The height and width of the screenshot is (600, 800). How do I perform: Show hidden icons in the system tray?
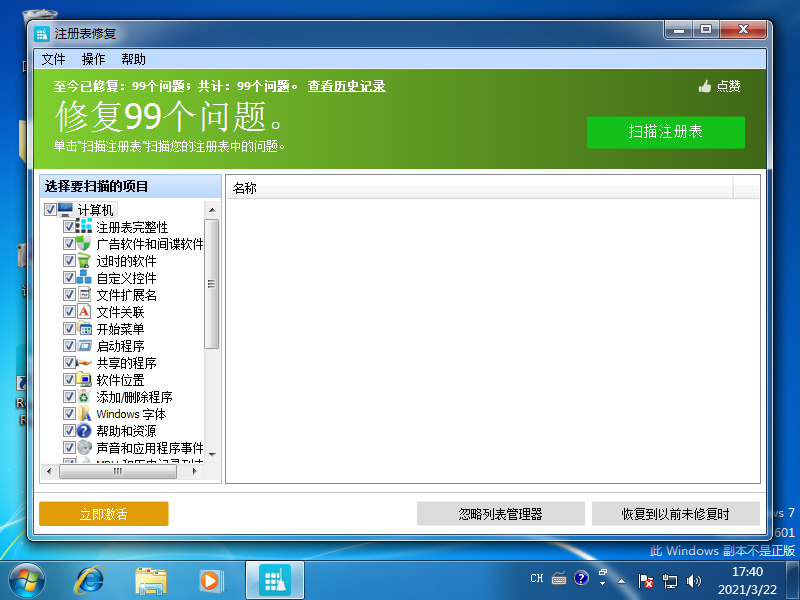(621, 580)
